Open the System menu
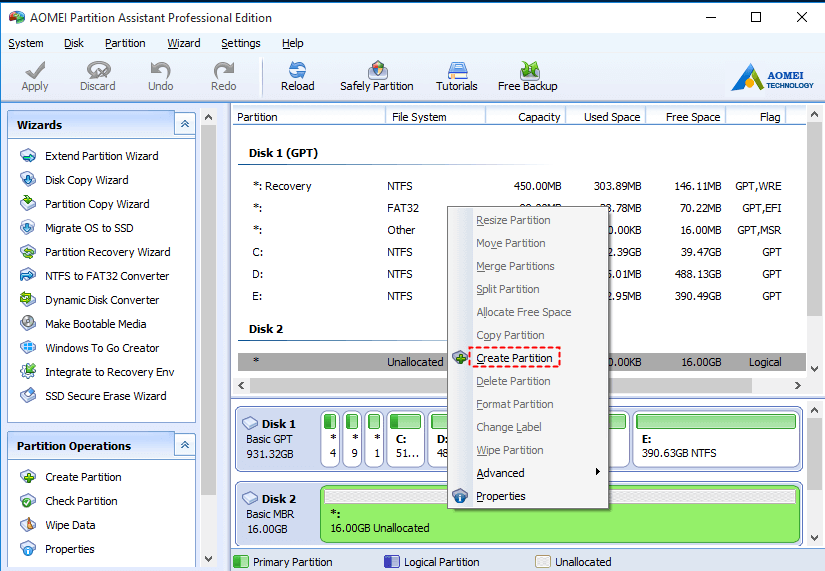This screenshot has height=571, width=825. [26, 43]
